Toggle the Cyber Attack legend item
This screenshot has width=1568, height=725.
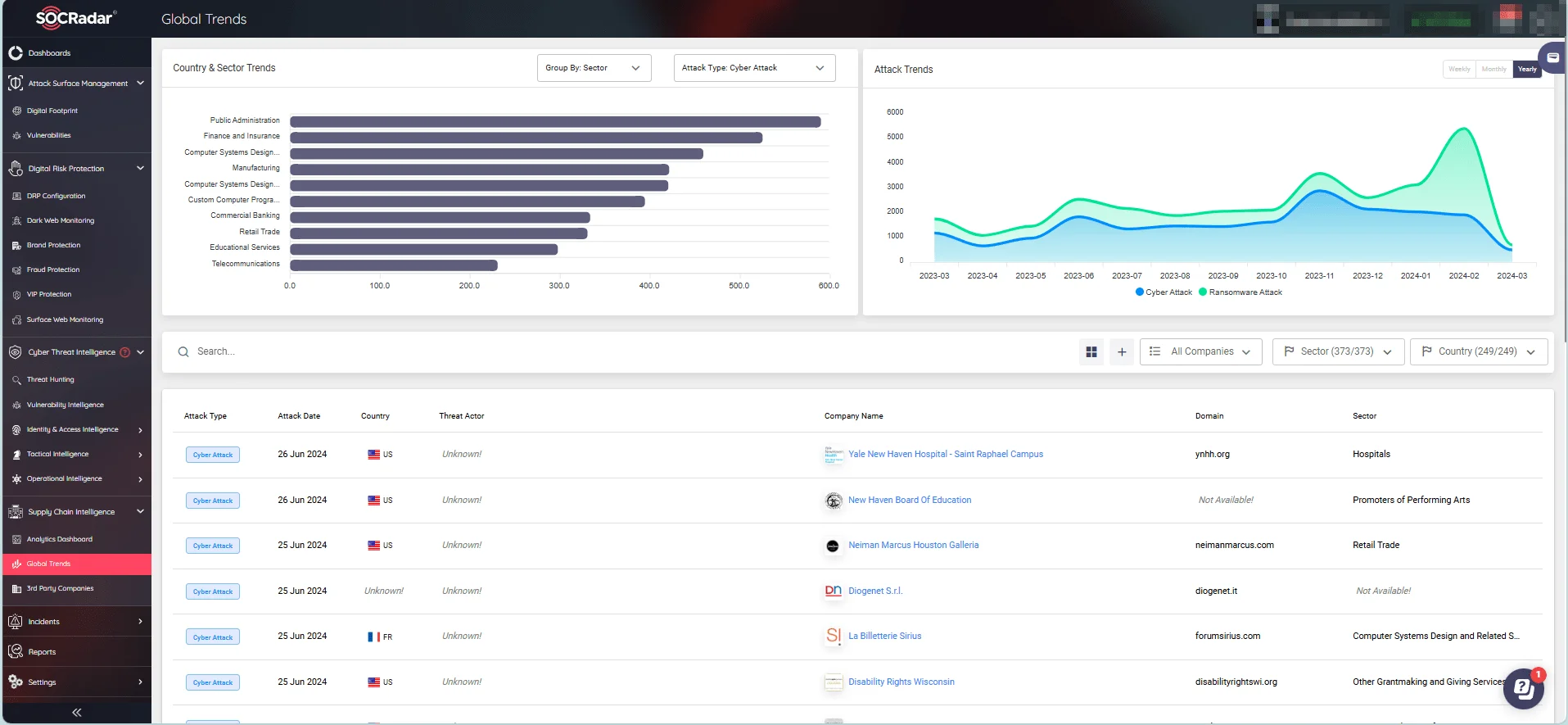[1164, 292]
